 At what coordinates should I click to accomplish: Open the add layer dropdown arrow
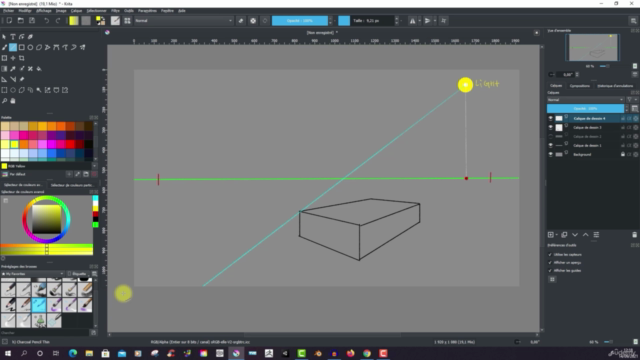point(557,235)
